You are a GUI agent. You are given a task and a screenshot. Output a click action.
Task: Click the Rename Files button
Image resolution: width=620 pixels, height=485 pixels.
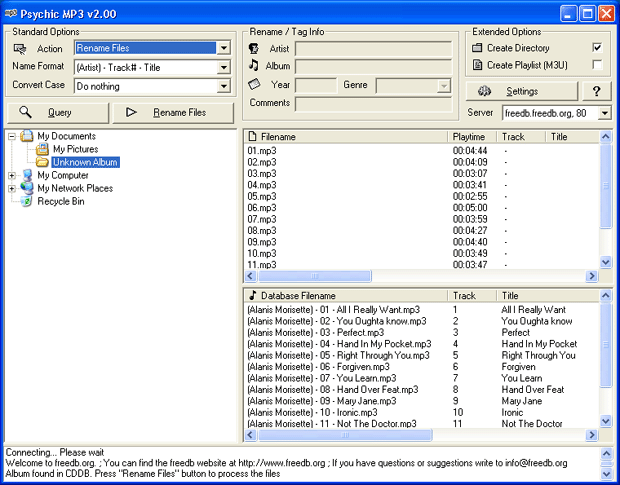(173, 113)
